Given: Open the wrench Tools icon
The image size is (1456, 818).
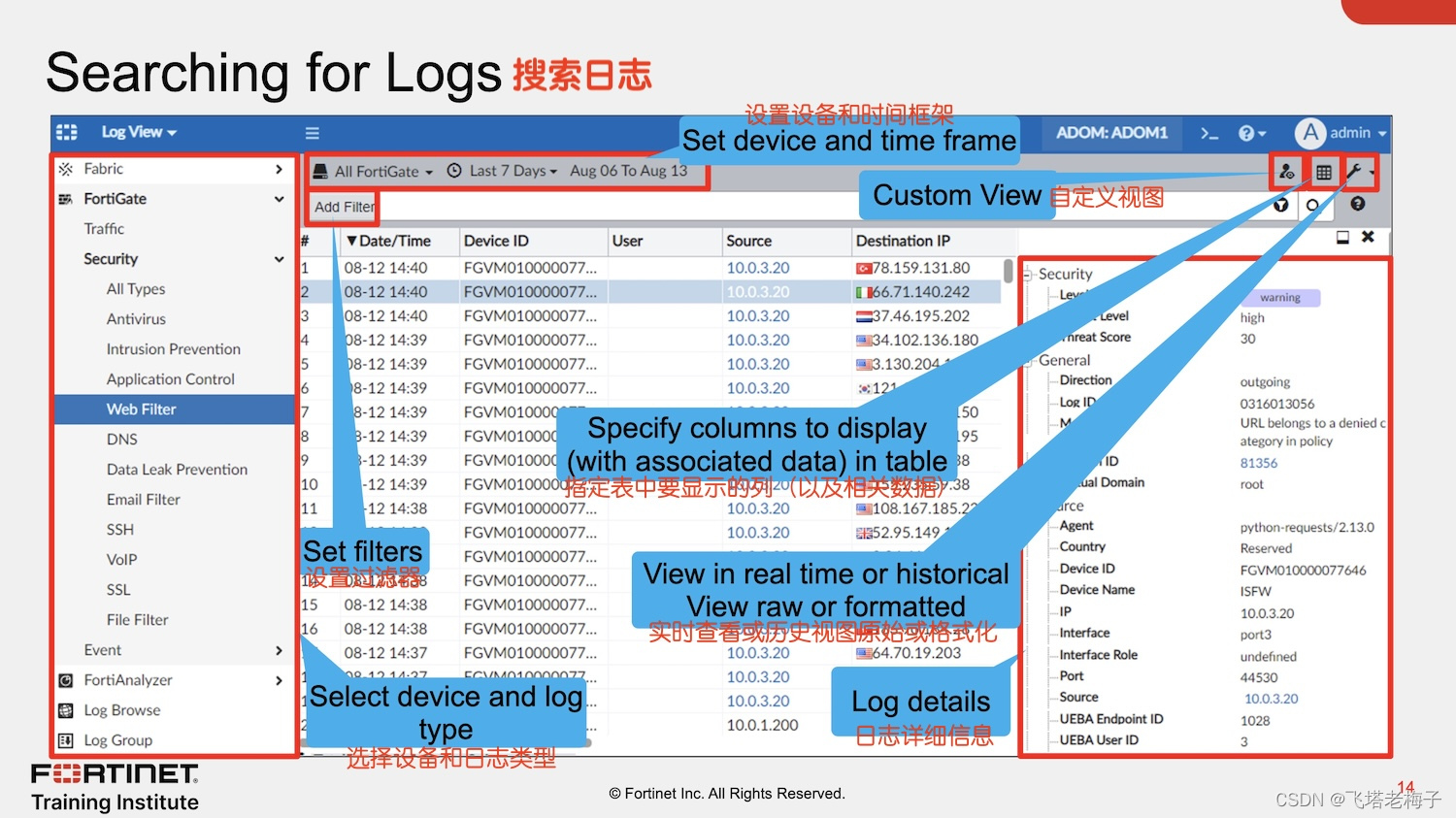Looking at the screenshot, I should pos(1354,172).
